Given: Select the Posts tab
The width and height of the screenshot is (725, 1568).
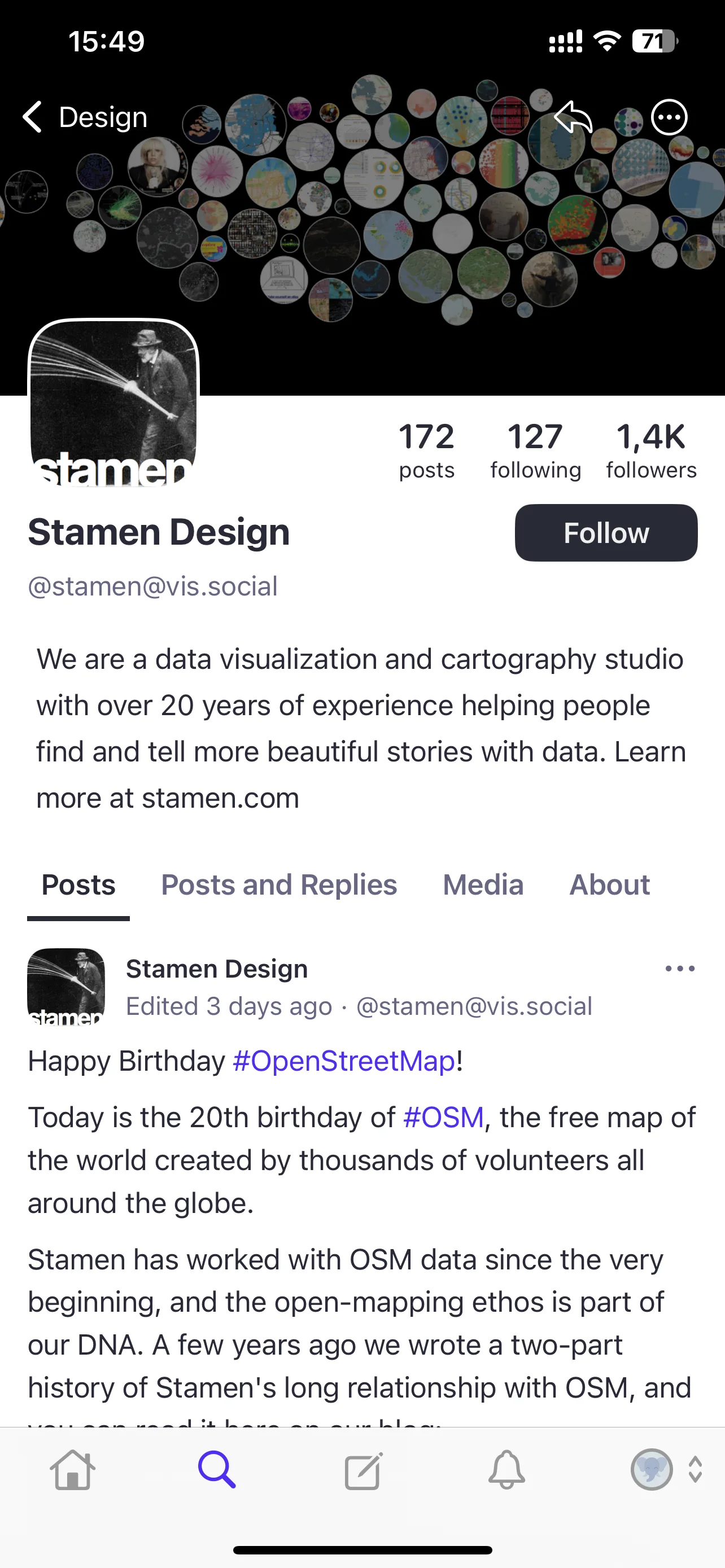Looking at the screenshot, I should (x=78, y=884).
